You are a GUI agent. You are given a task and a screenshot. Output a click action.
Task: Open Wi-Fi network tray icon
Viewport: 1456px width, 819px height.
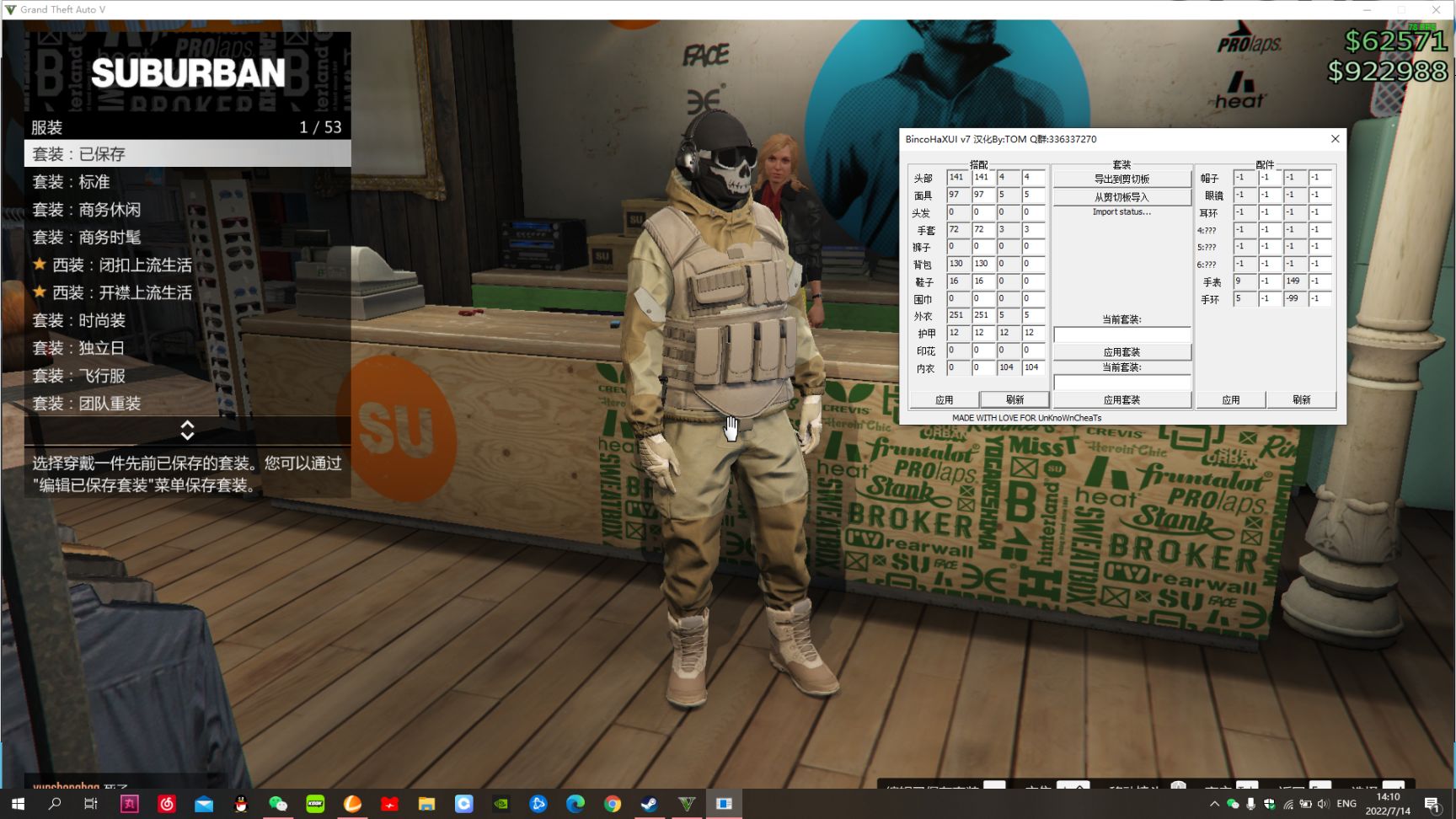[x=1288, y=804]
